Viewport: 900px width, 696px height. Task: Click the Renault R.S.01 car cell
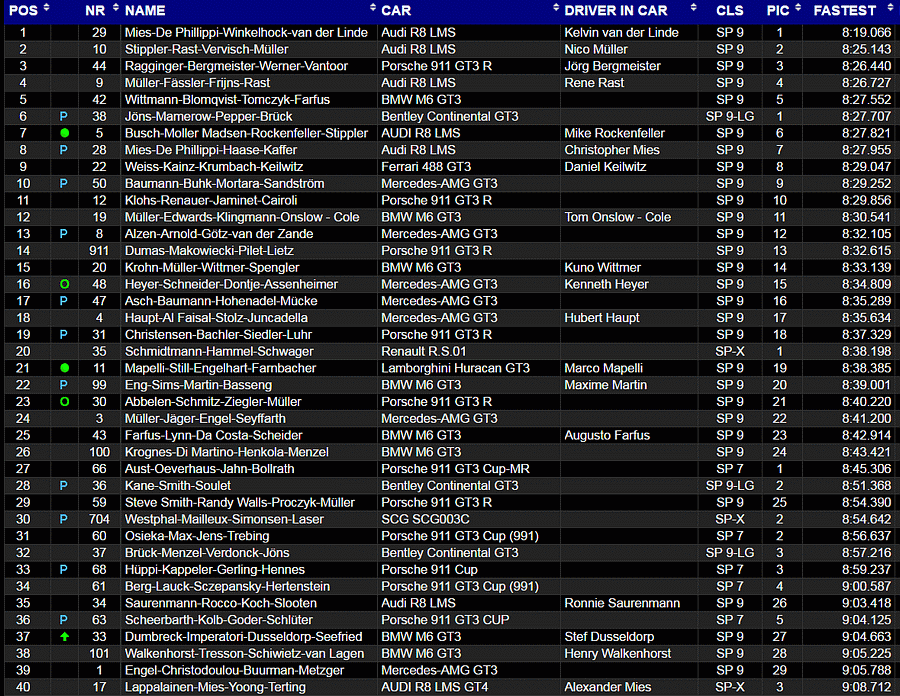[x=424, y=351]
